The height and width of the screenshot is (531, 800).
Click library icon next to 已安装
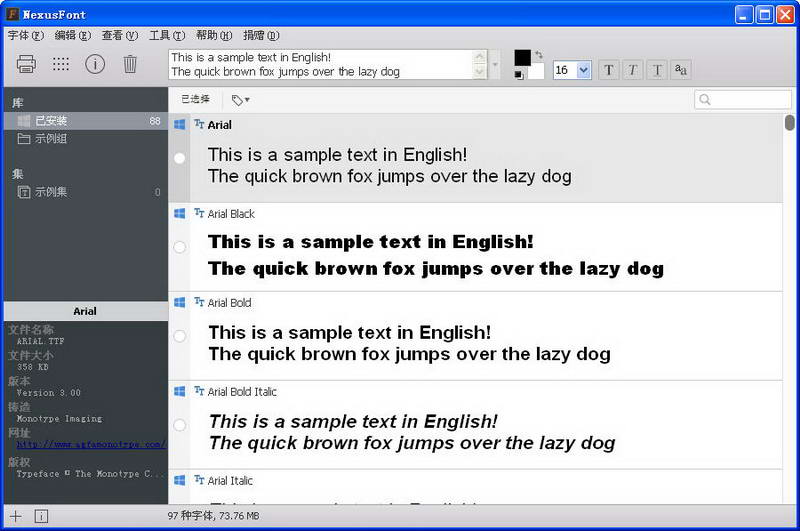click(x=23, y=121)
